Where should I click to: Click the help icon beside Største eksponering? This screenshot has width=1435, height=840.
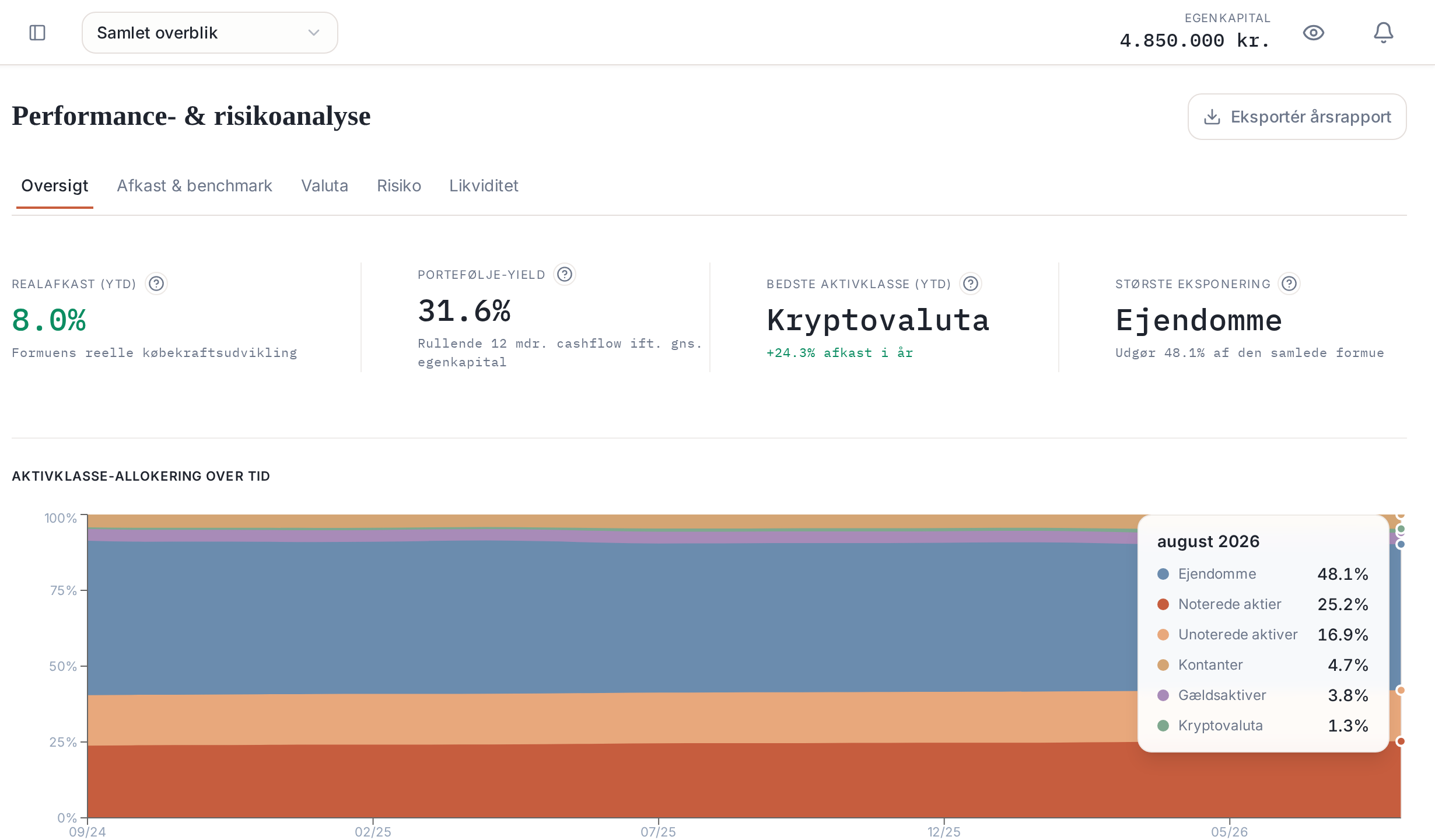[x=1289, y=283]
